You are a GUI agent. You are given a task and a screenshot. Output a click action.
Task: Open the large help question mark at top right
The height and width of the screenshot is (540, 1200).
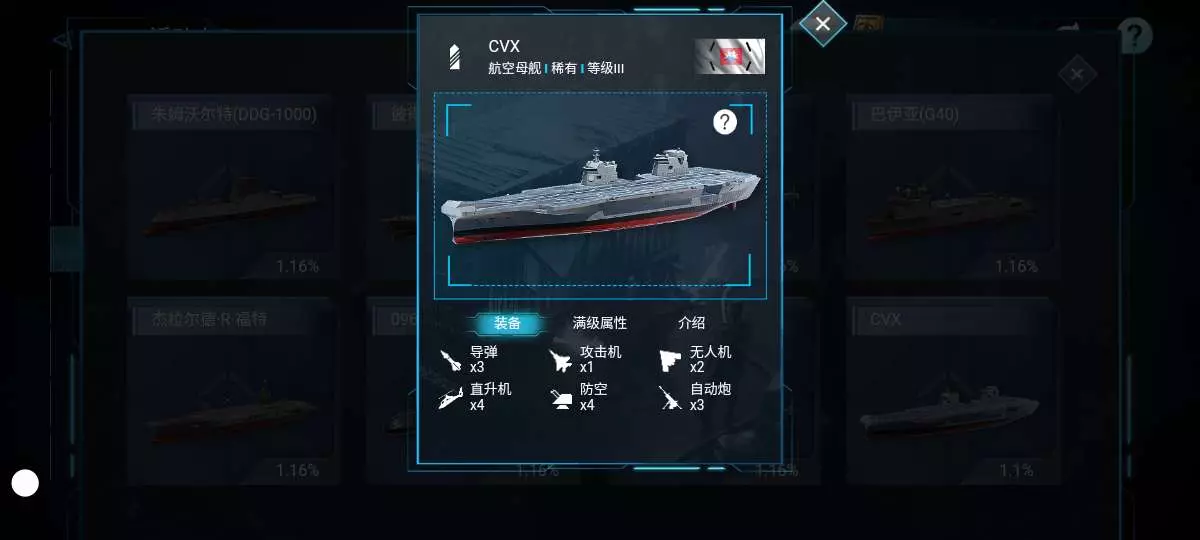pyautogui.click(x=1135, y=37)
